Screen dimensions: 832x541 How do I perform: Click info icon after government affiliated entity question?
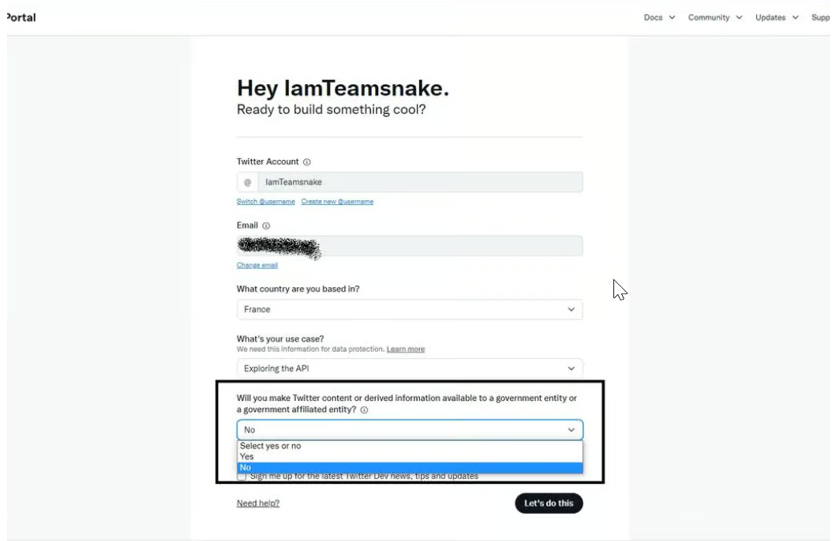click(364, 410)
